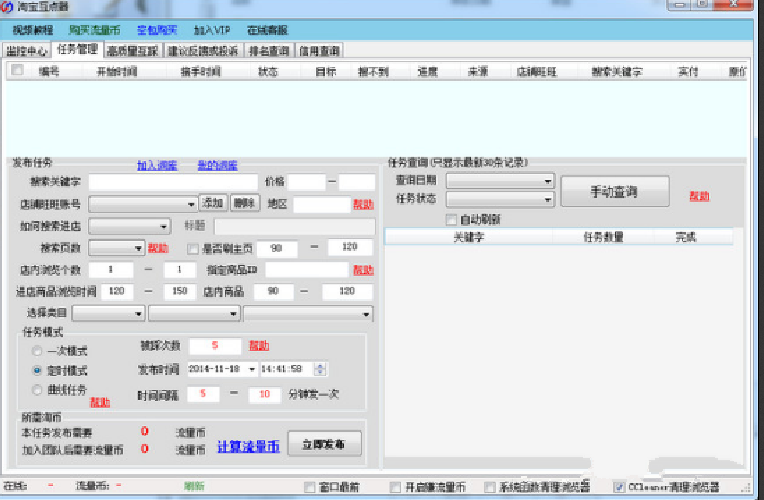
Task: Select the 一次模式 radio button
Action: [x=37, y=351]
